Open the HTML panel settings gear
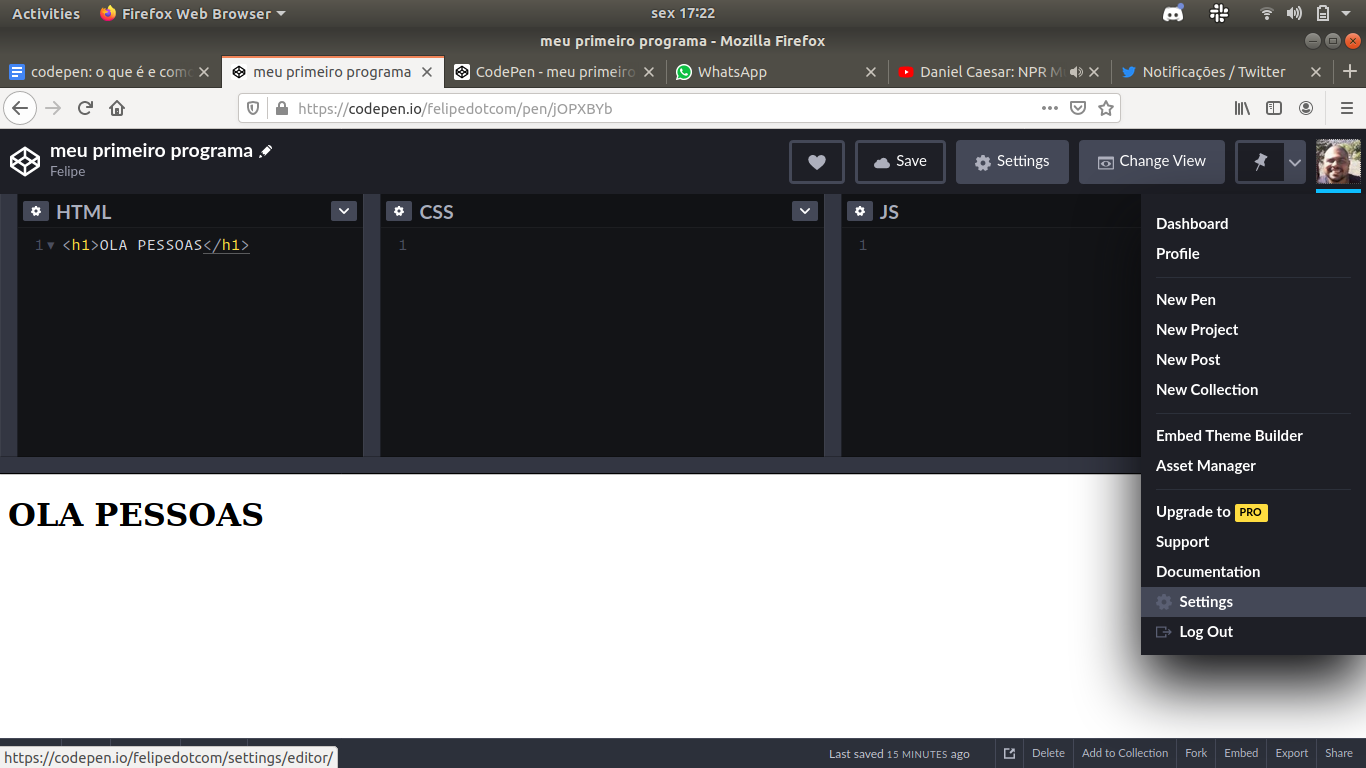Viewport: 1366px width, 768px height. (36, 211)
